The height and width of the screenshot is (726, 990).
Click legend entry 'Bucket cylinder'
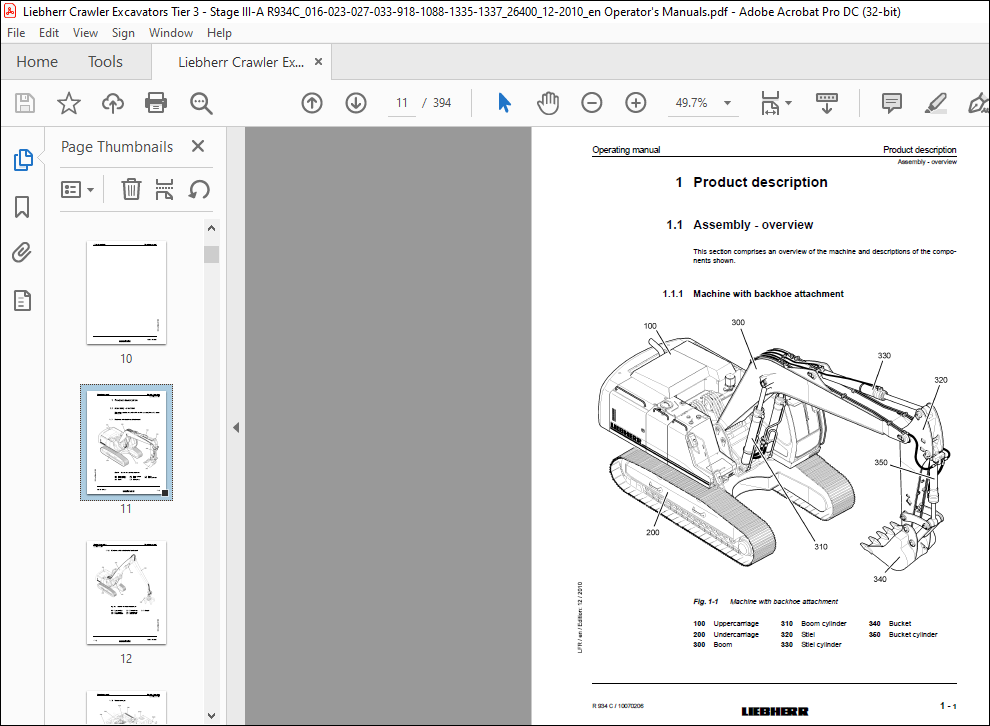click(x=913, y=634)
